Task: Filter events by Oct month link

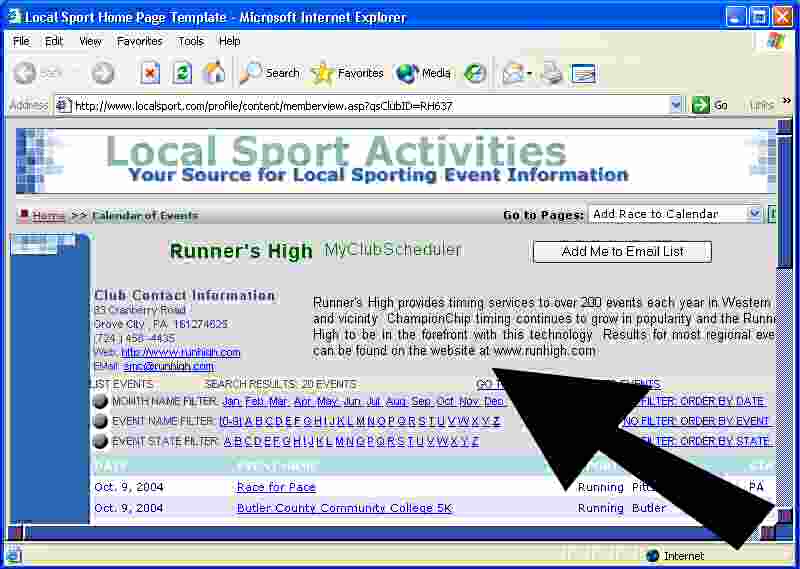Action: [445, 402]
